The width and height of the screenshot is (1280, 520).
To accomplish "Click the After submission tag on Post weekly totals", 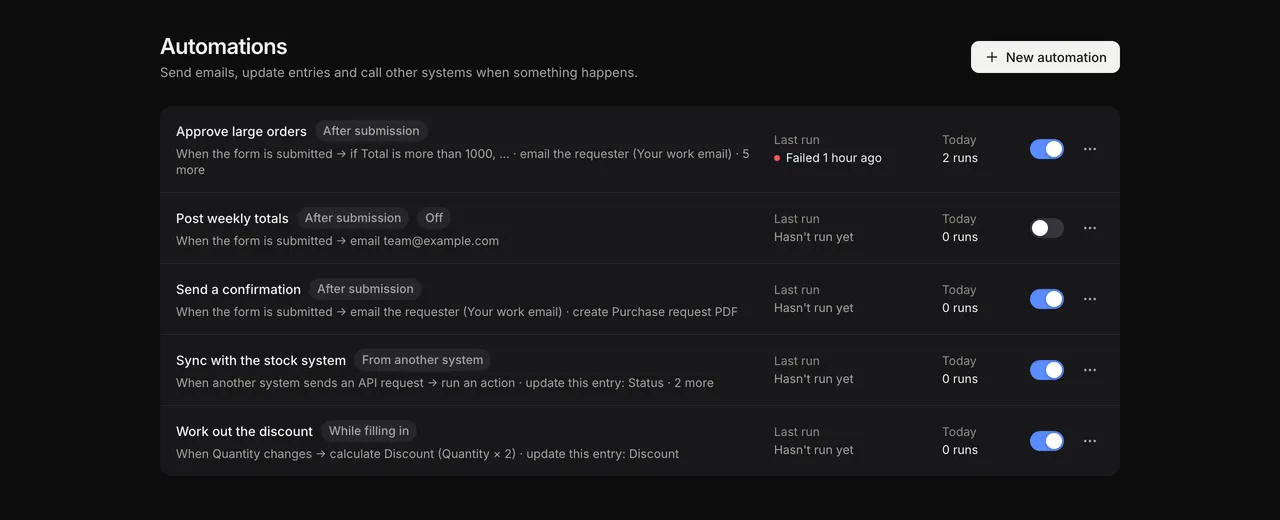I will (x=353, y=218).
